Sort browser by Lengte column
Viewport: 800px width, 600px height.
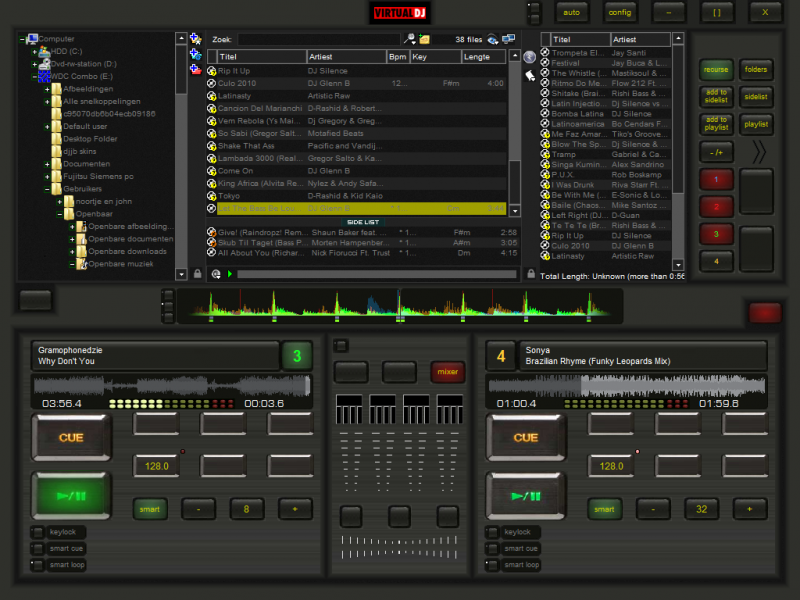click(x=483, y=57)
